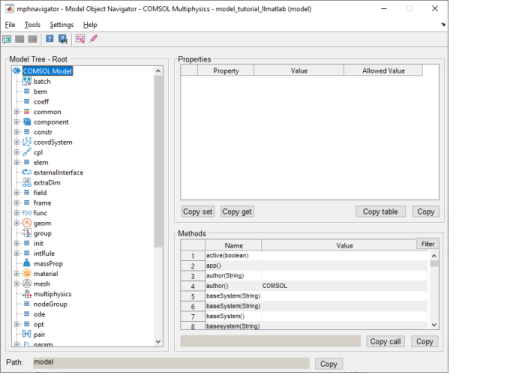
Task: Open the Help menu
Action: point(90,25)
